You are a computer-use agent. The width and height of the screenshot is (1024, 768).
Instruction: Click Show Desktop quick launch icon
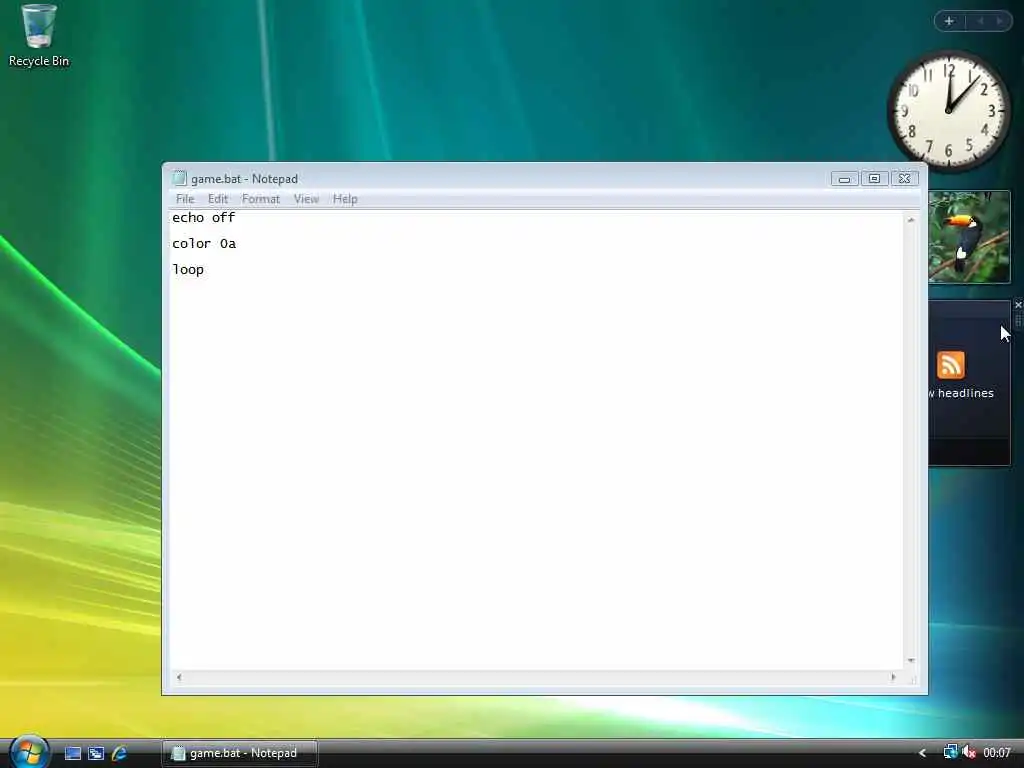click(x=73, y=753)
